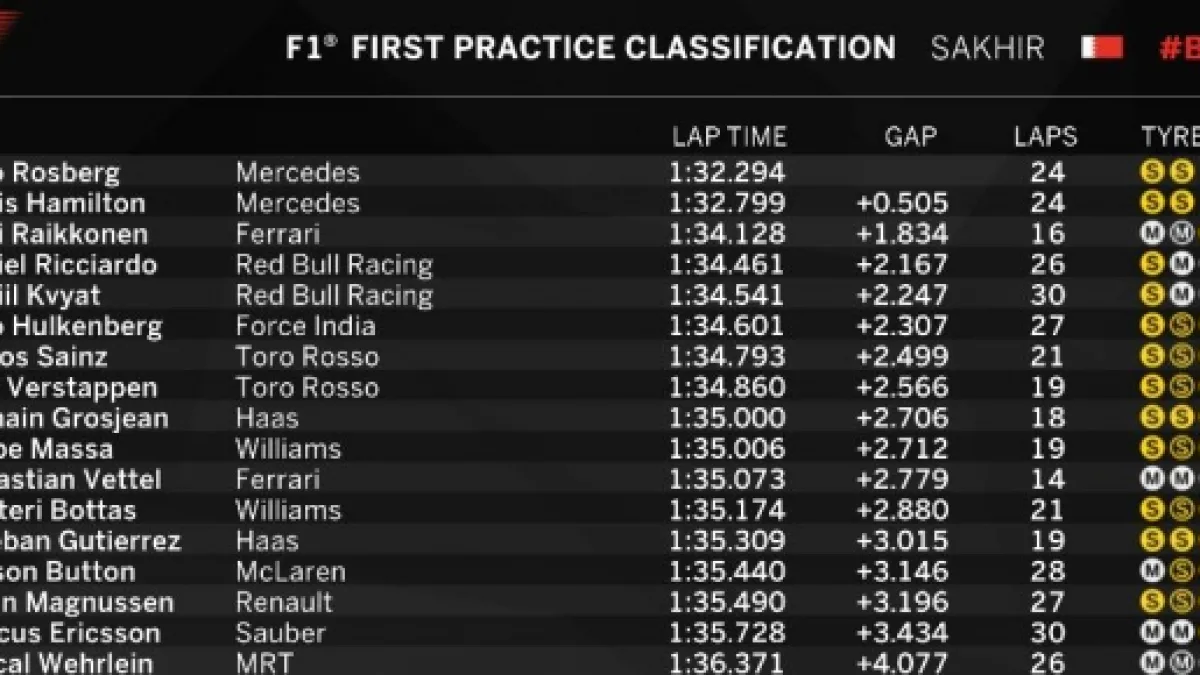Select the Force India team name
The height and width of the screenshot is (675, 1200).
point(305,326)
